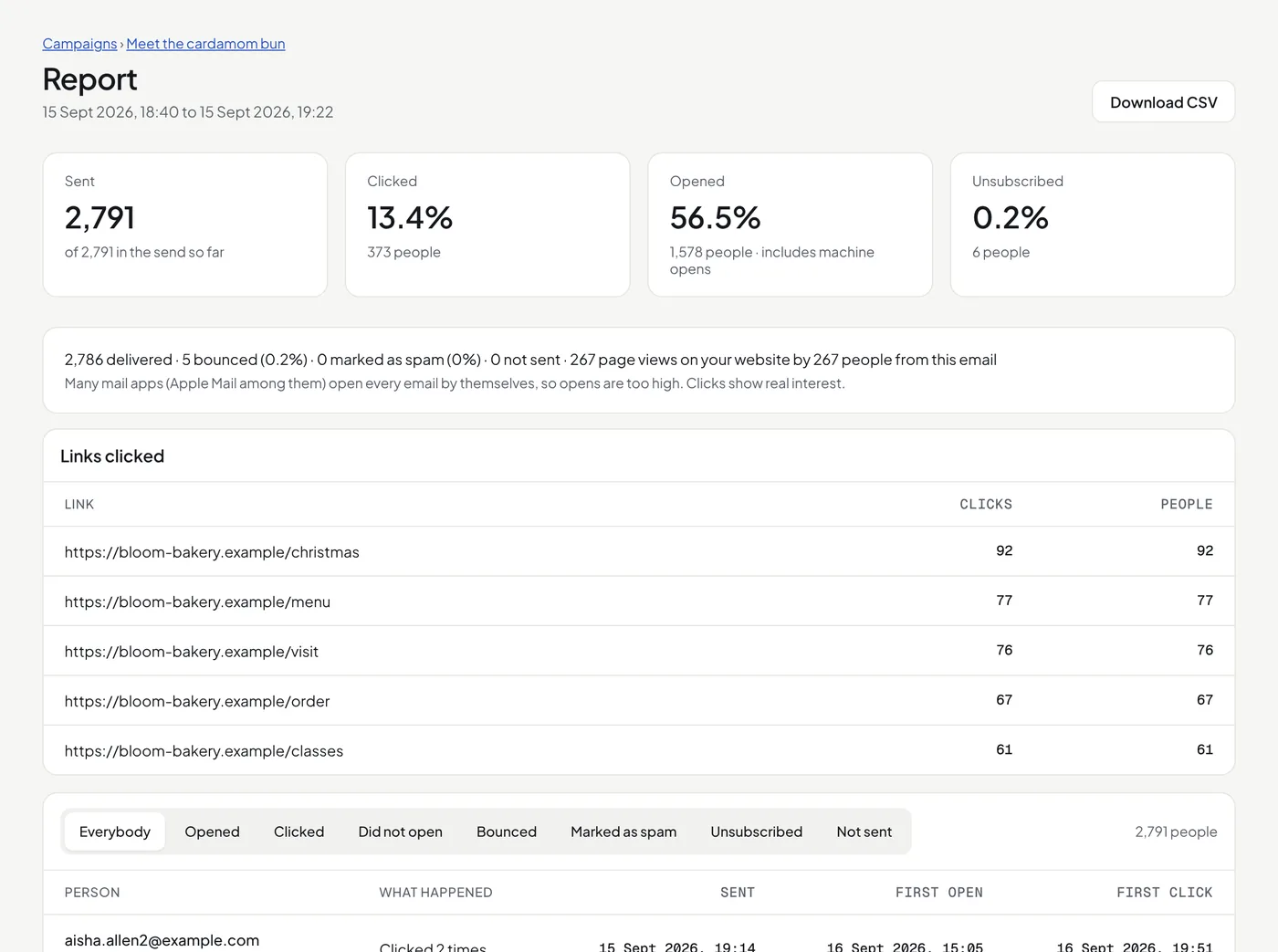Click the christmas link URL row
The image size is (1278, 952).
639,551
